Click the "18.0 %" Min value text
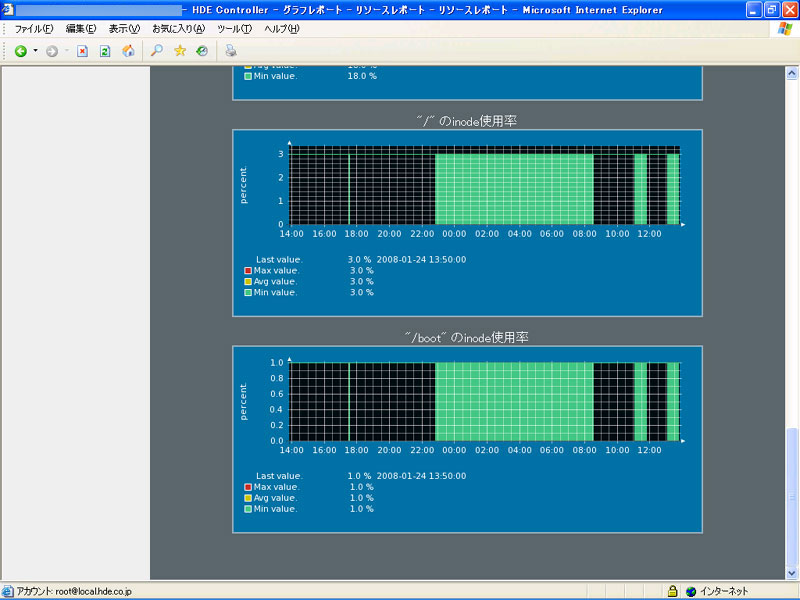The height and width of the screenshot is (600, 800). pos(362,76)
